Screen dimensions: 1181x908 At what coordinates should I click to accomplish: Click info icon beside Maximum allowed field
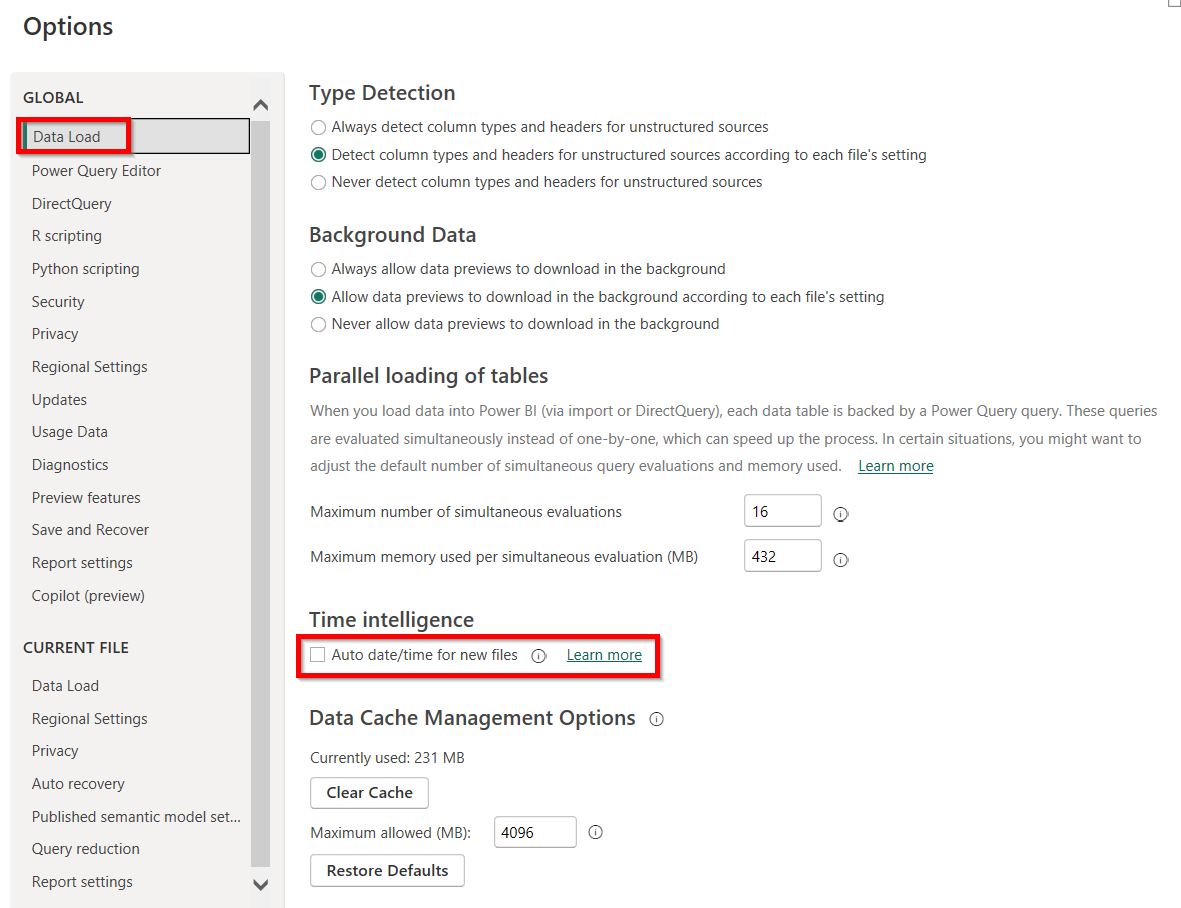point(595,832)
